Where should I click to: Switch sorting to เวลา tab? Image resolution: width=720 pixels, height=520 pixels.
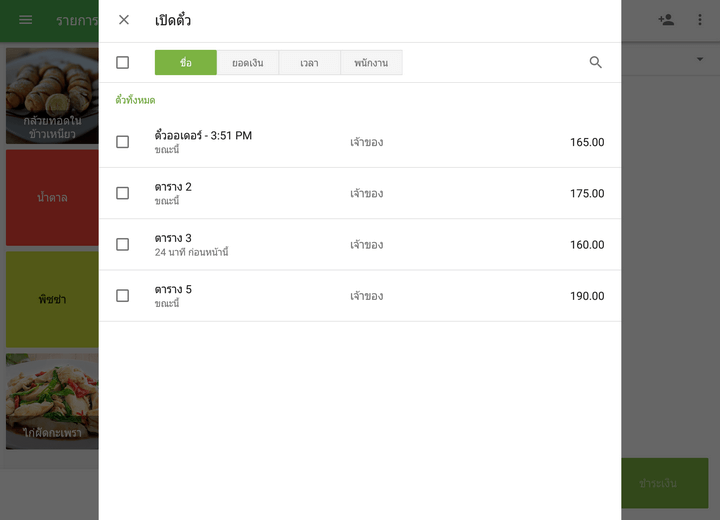coord(310,63)
